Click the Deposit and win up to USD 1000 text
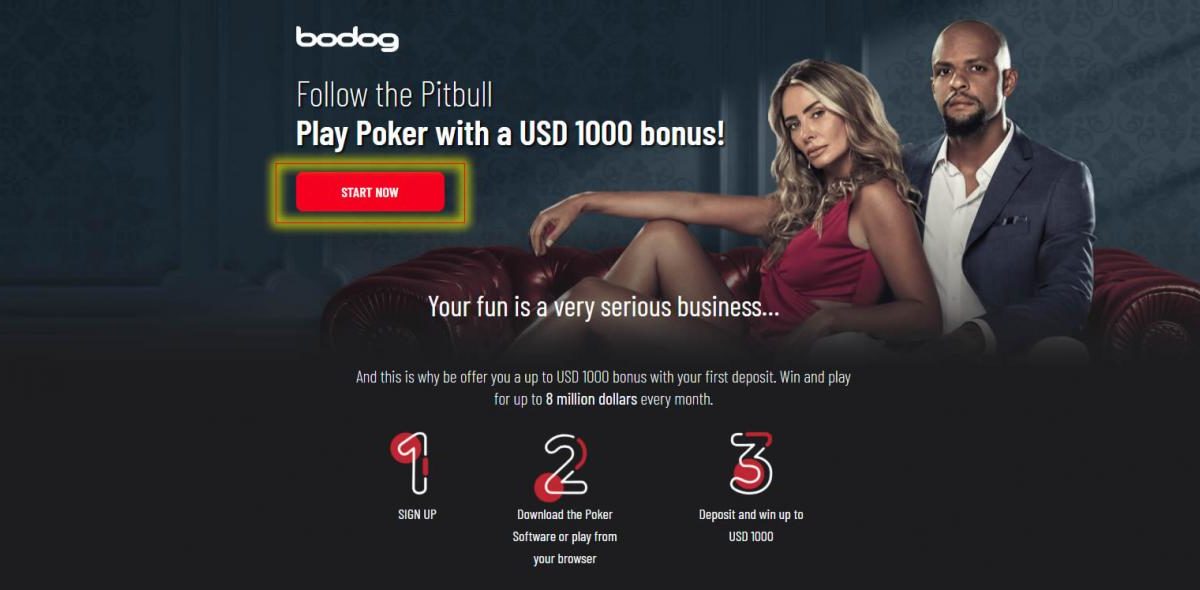 point(751,525)
